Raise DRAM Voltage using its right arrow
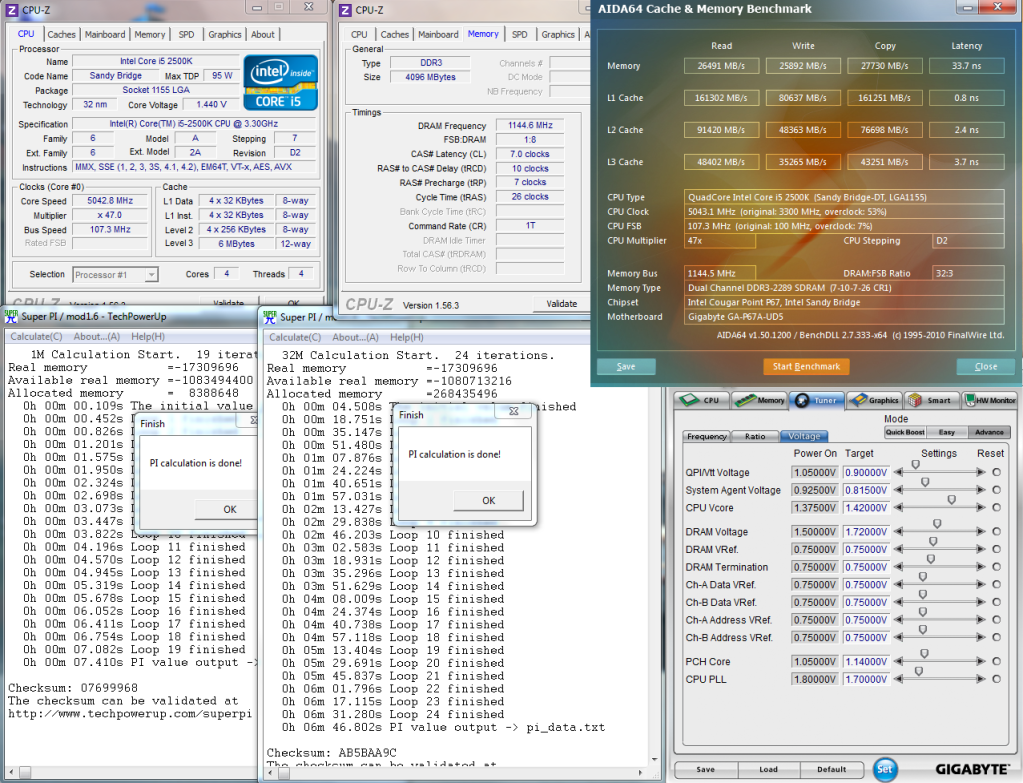The width and height of the screenshot is (1023, 783). (981, 532)
